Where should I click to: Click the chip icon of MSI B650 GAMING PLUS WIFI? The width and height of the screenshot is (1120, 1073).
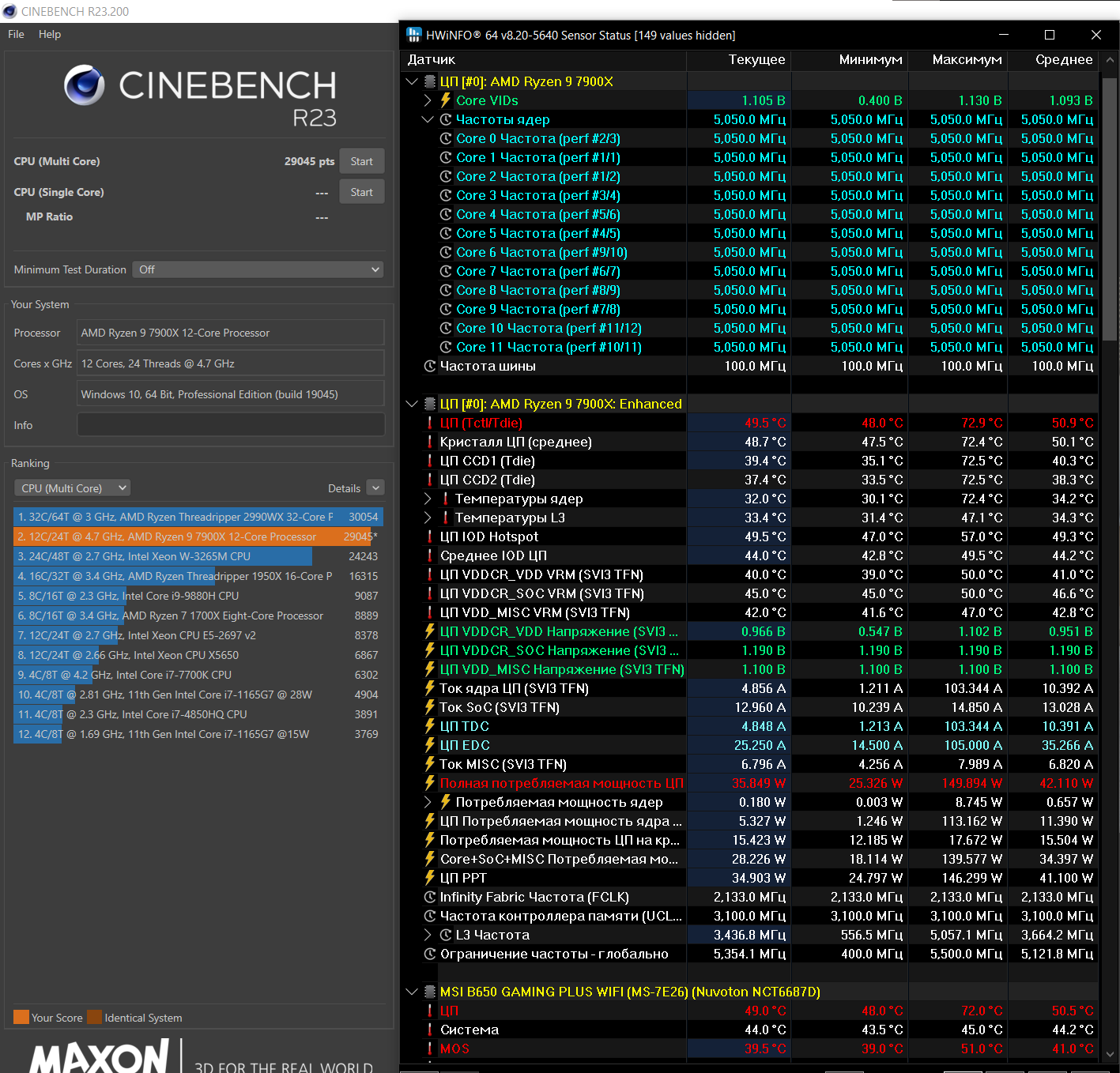click(x=430, y=992)
